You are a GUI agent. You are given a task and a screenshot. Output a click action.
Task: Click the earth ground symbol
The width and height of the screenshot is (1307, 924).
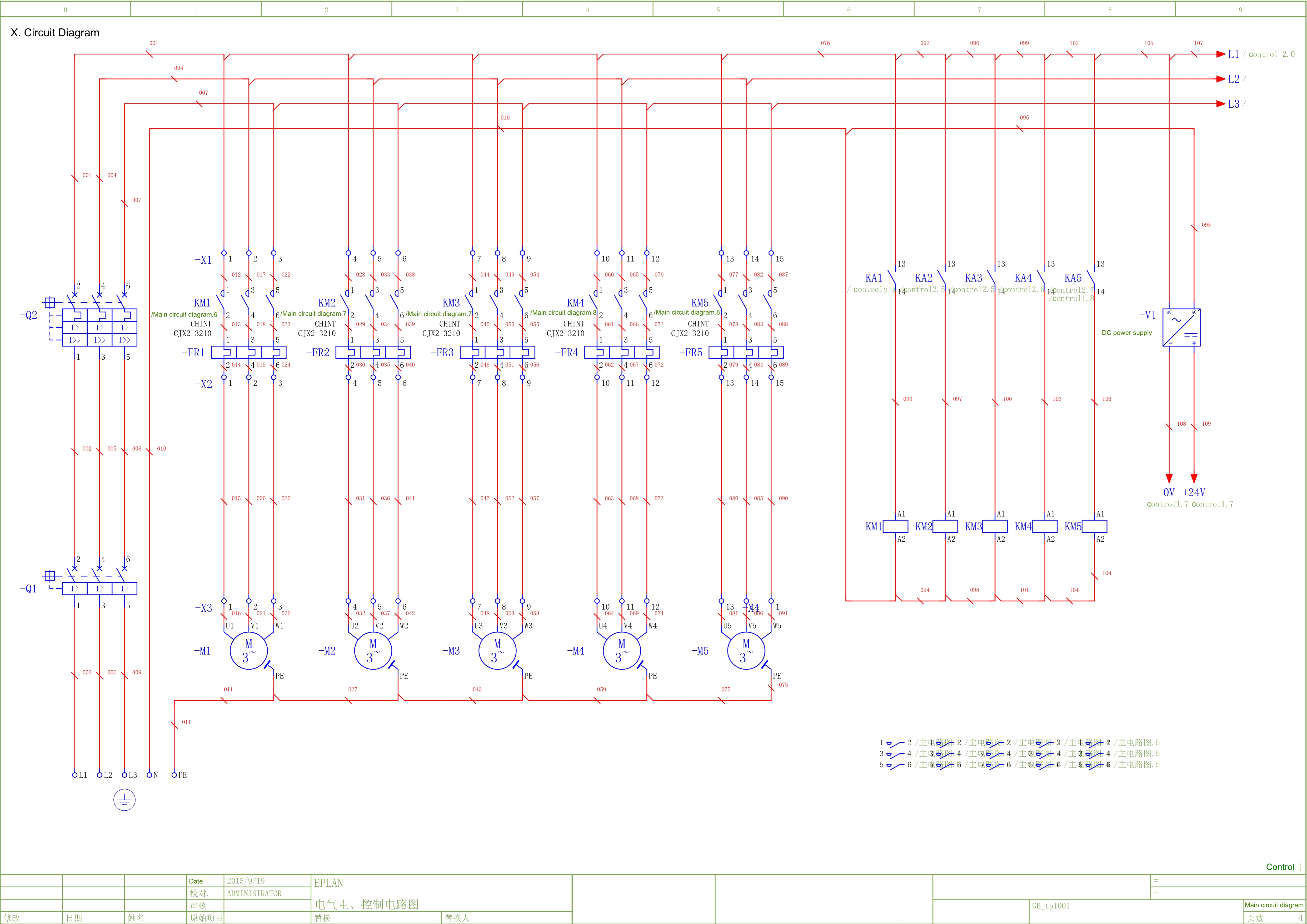124,800
